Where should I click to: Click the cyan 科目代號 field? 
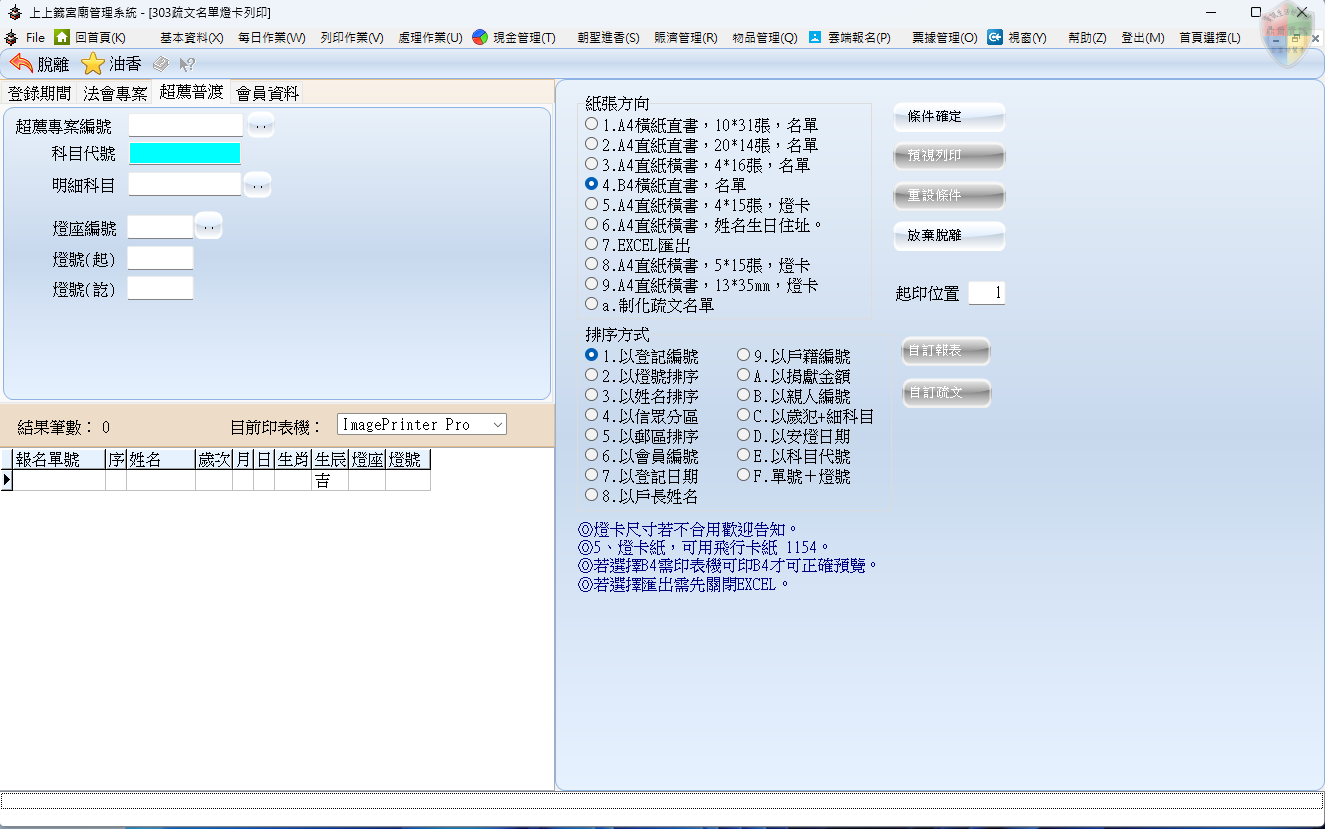(x=185, y=153)
